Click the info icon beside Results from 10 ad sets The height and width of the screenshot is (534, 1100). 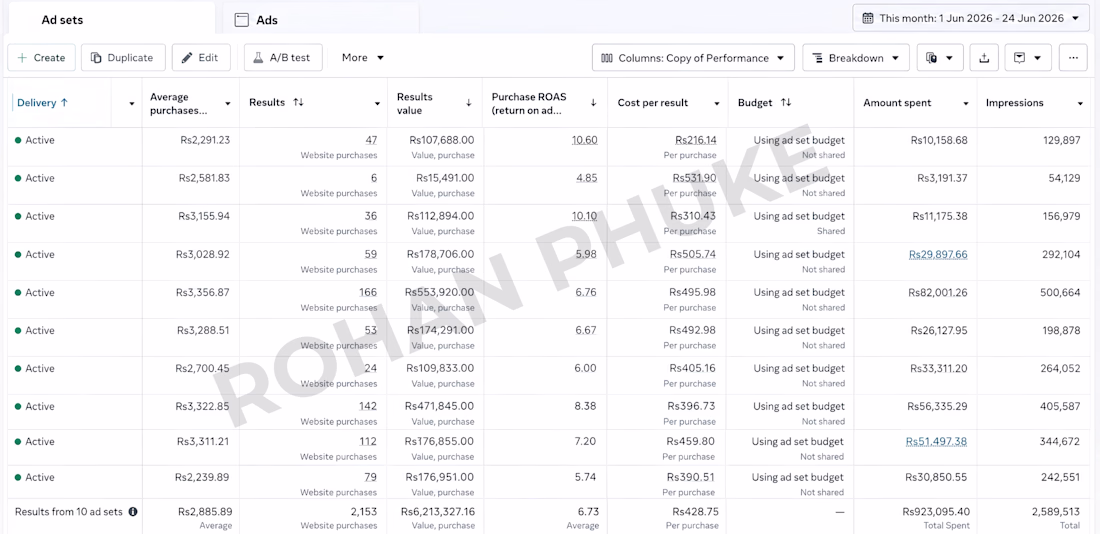pos(133,512)
